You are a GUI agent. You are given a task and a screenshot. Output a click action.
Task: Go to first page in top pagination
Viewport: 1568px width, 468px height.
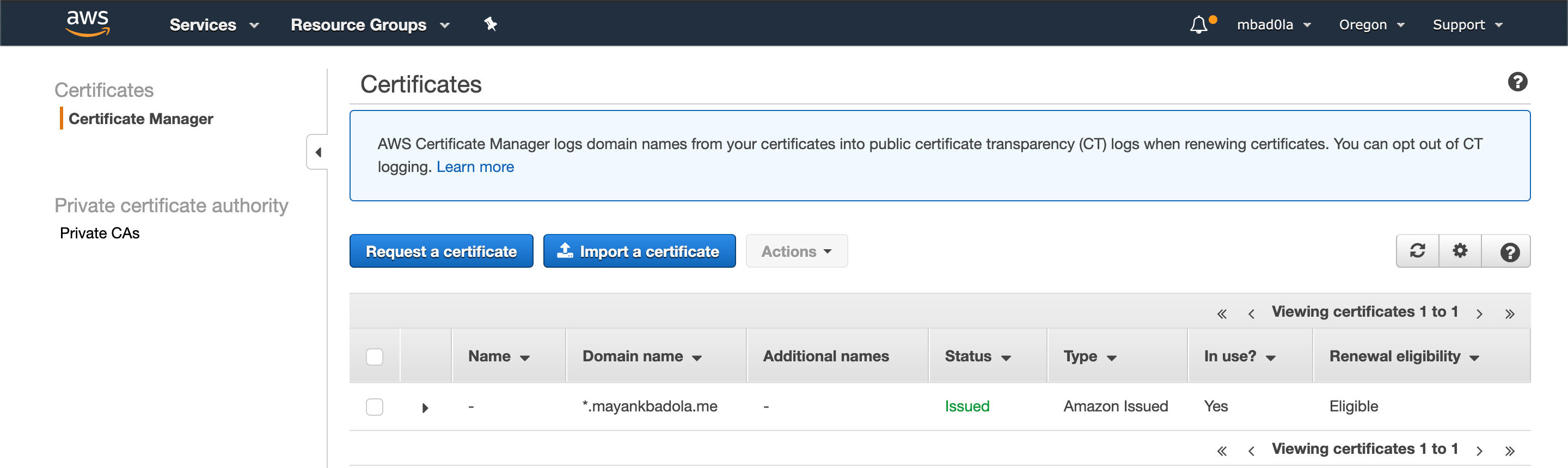(1222, 313)
